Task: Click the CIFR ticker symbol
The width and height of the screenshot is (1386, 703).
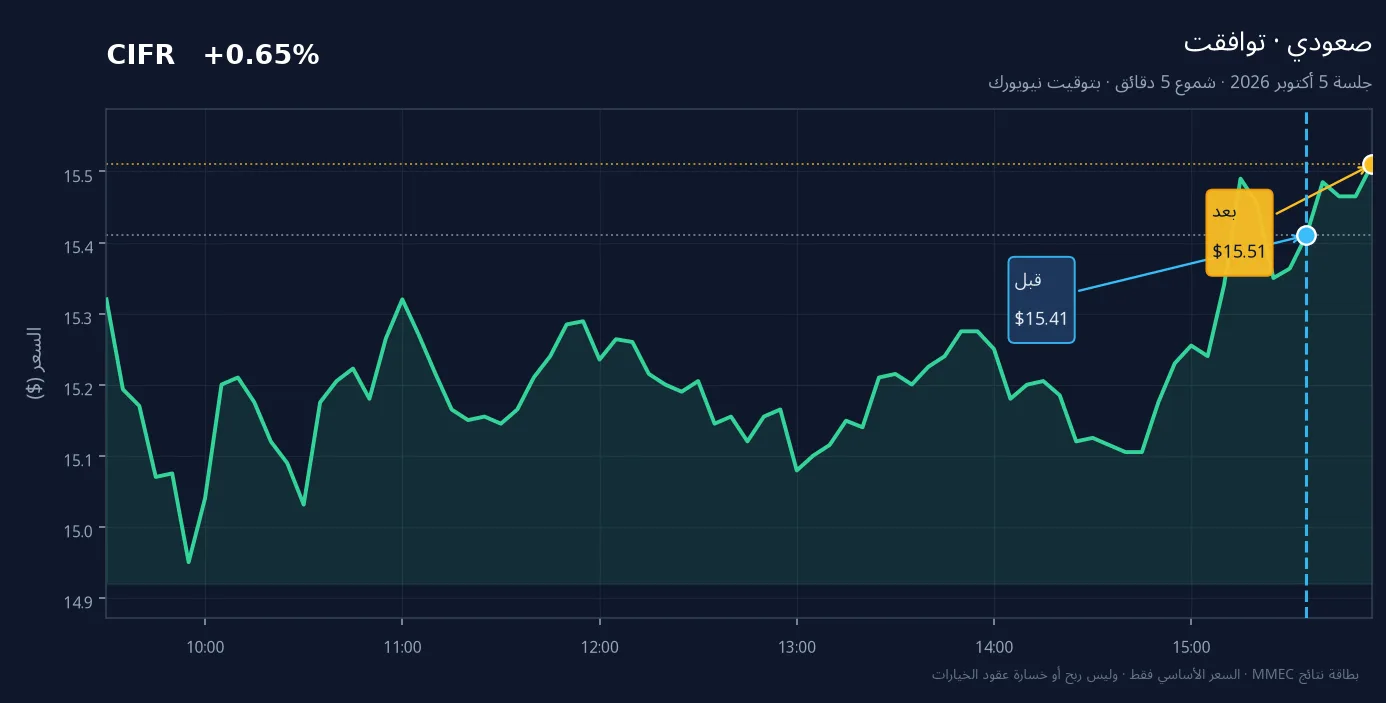Action: (140, 56)
